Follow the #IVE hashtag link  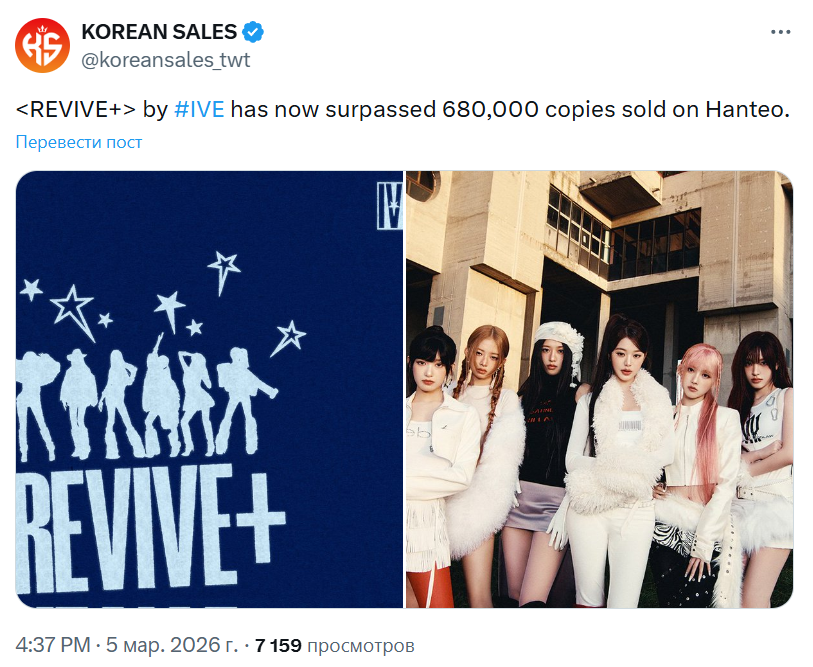click(x=200, y=109)
